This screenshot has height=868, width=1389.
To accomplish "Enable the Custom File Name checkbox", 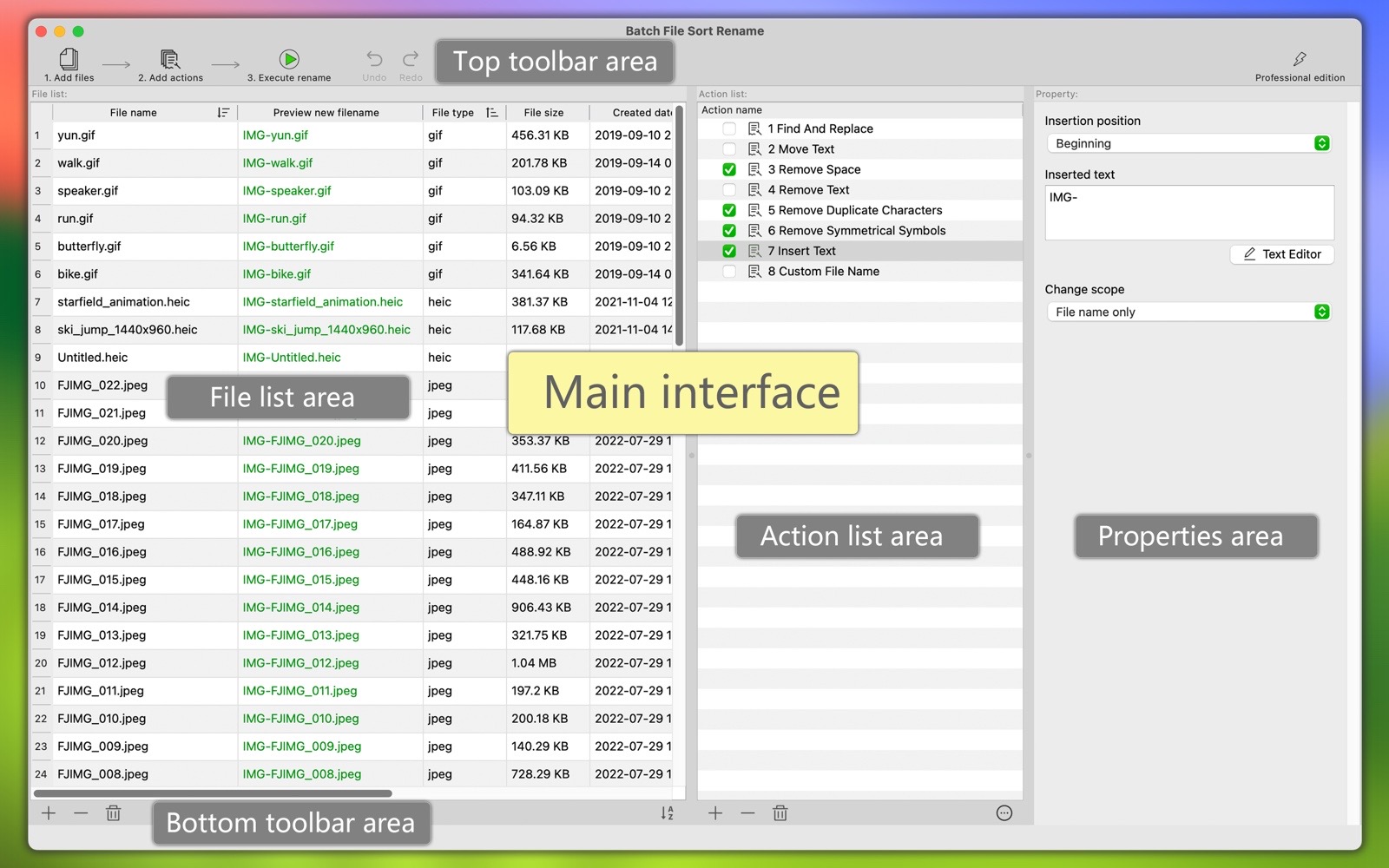I will coord(729,272).
